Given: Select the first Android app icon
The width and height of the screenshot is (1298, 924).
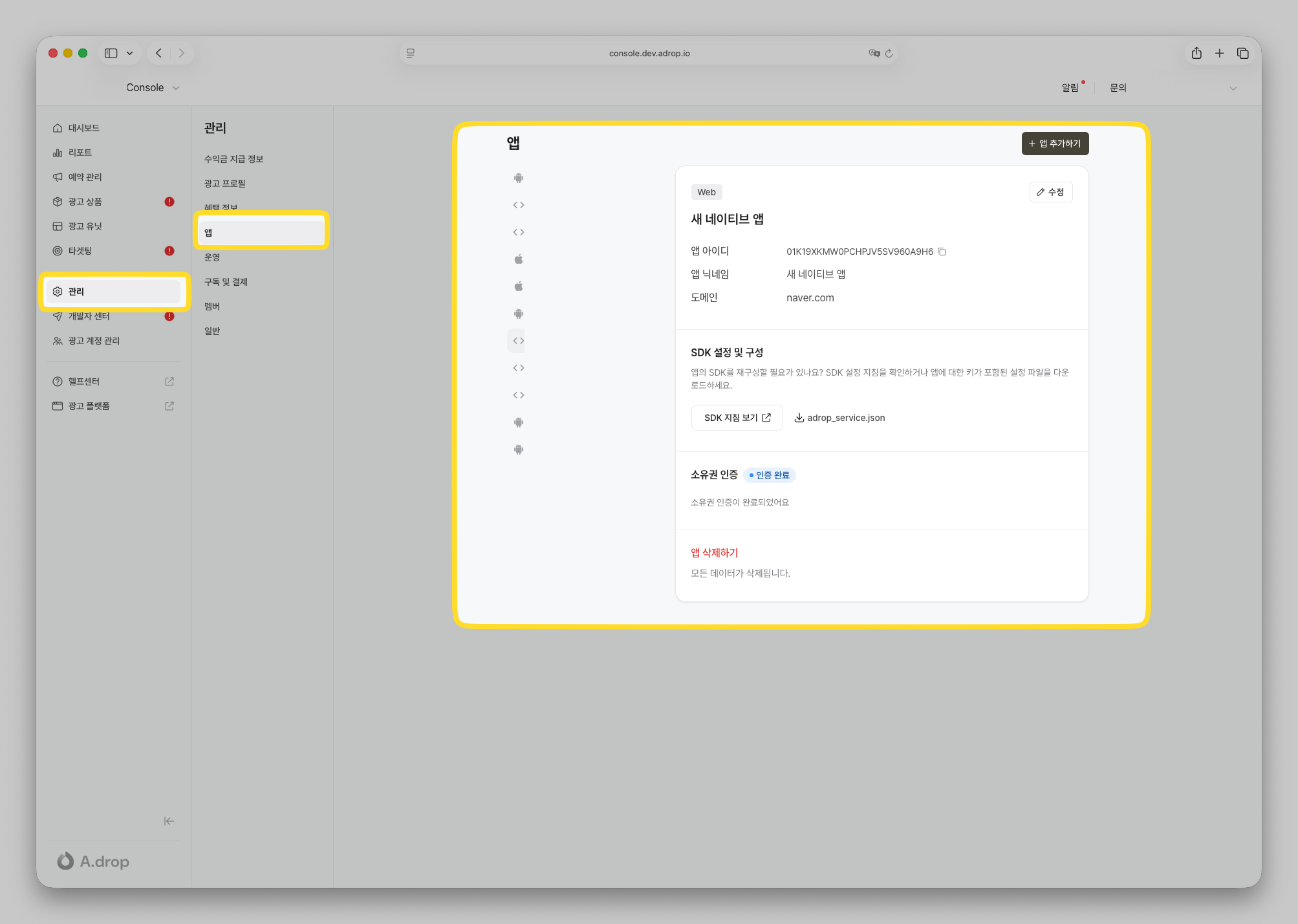Looking at the screenshot, I should 518,178.
